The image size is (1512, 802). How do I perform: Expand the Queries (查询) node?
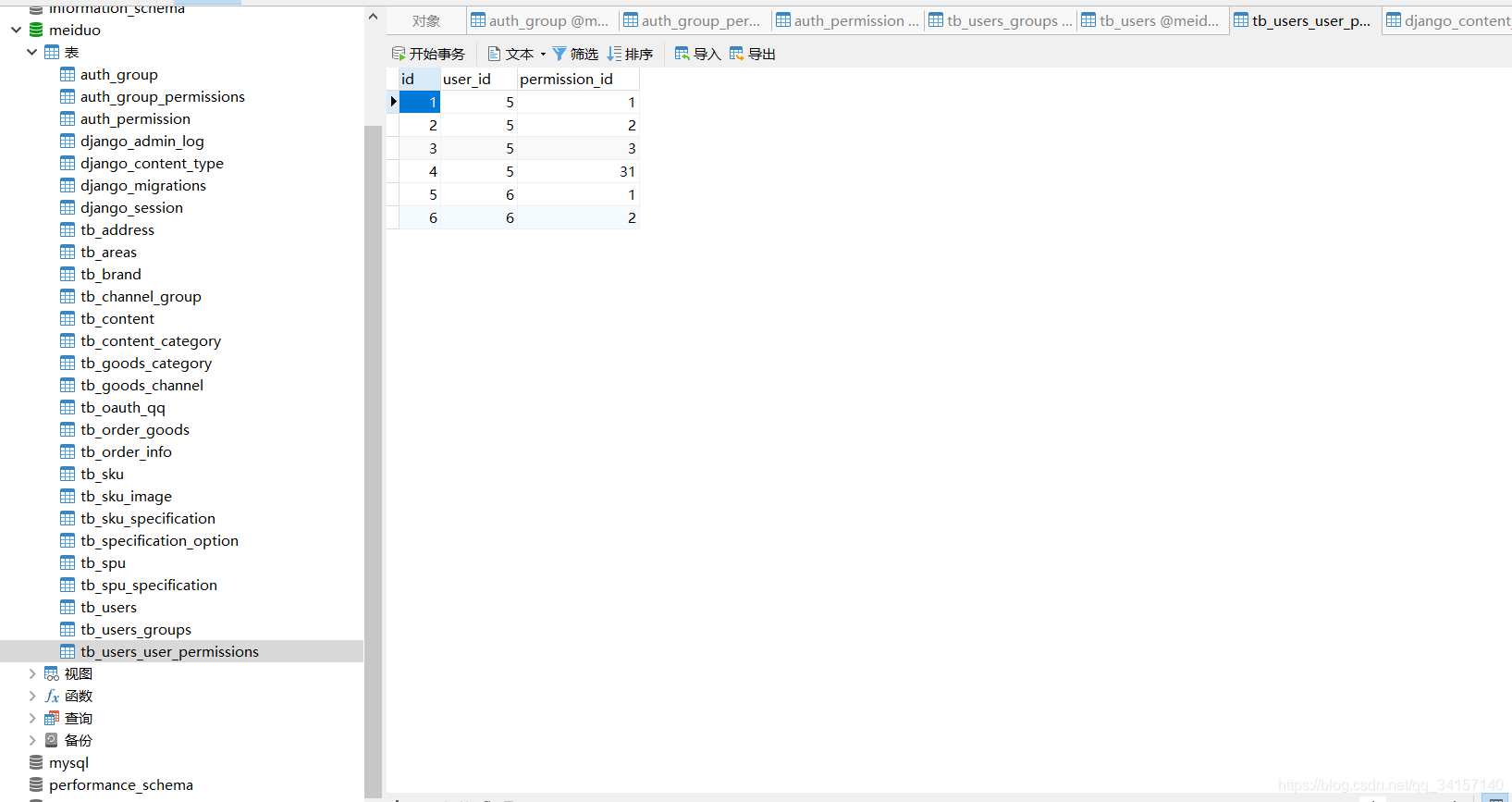coord(32,718)
